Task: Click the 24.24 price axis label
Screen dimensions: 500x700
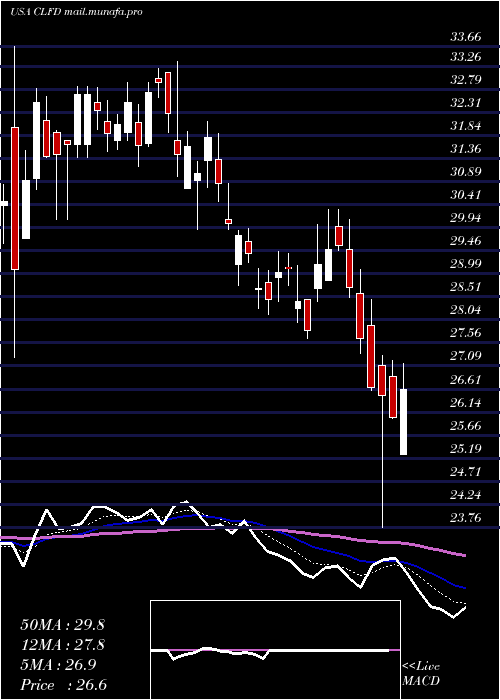Action: (466, 495)
